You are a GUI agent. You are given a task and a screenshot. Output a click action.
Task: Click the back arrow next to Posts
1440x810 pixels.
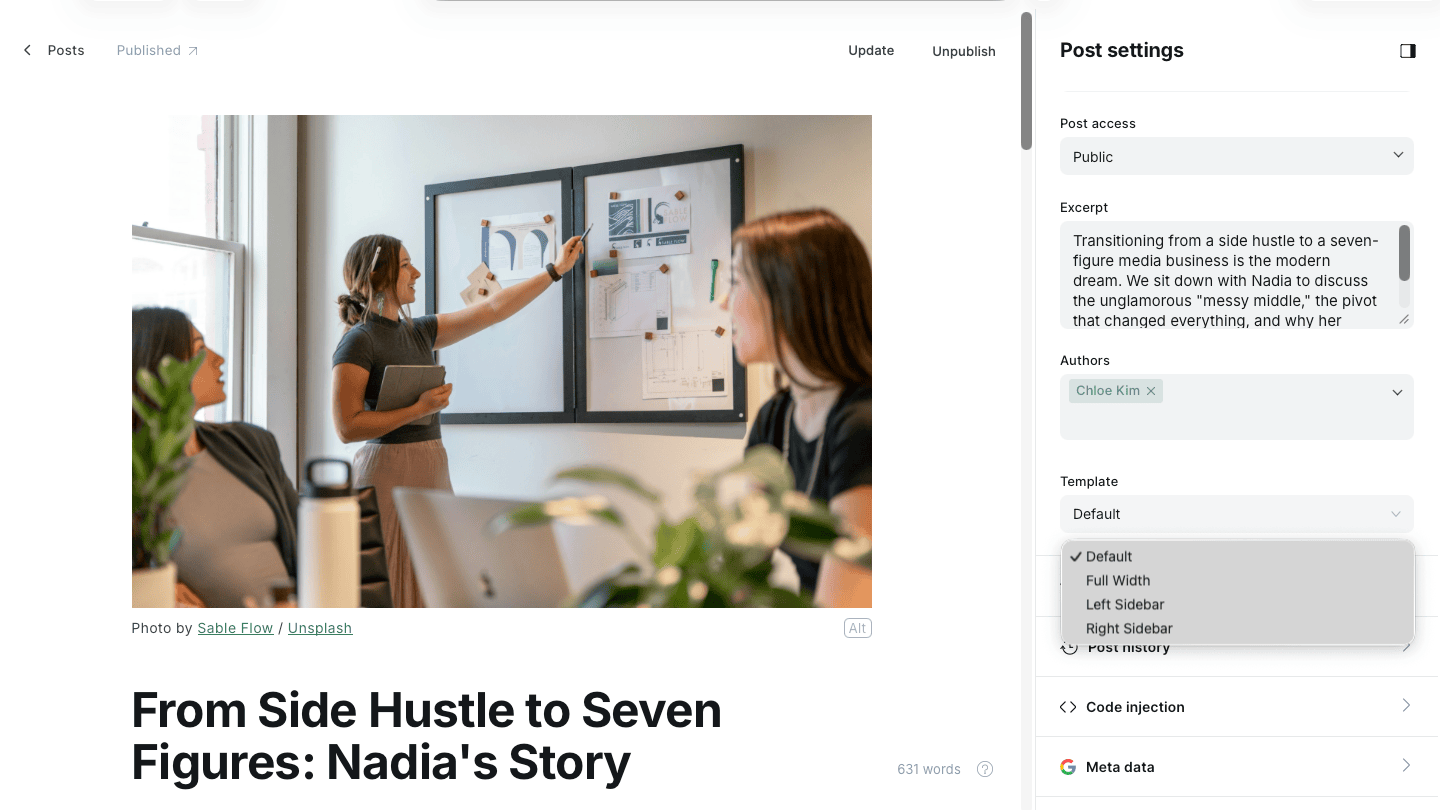[27, 50]
